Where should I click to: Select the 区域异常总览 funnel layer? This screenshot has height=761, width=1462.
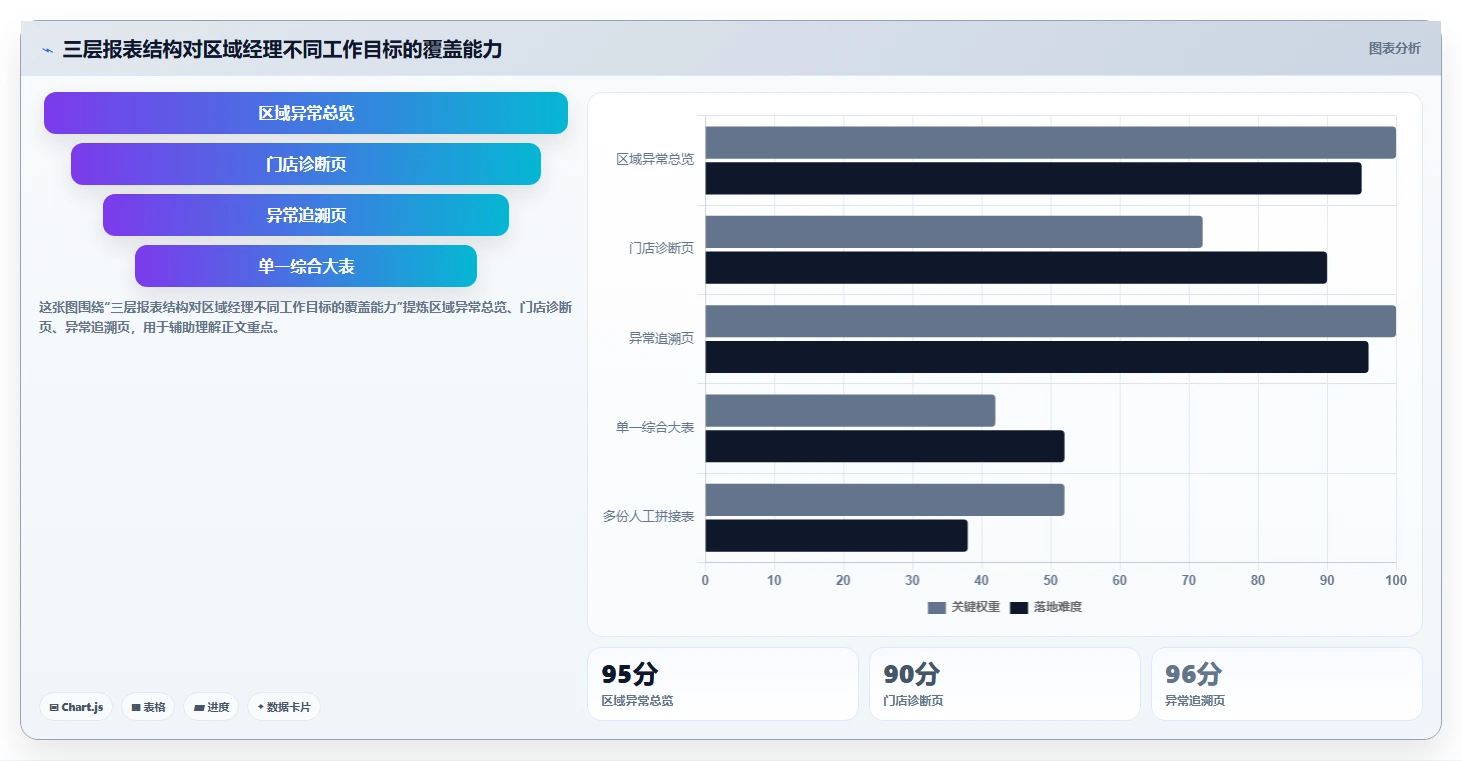[306, 113]
